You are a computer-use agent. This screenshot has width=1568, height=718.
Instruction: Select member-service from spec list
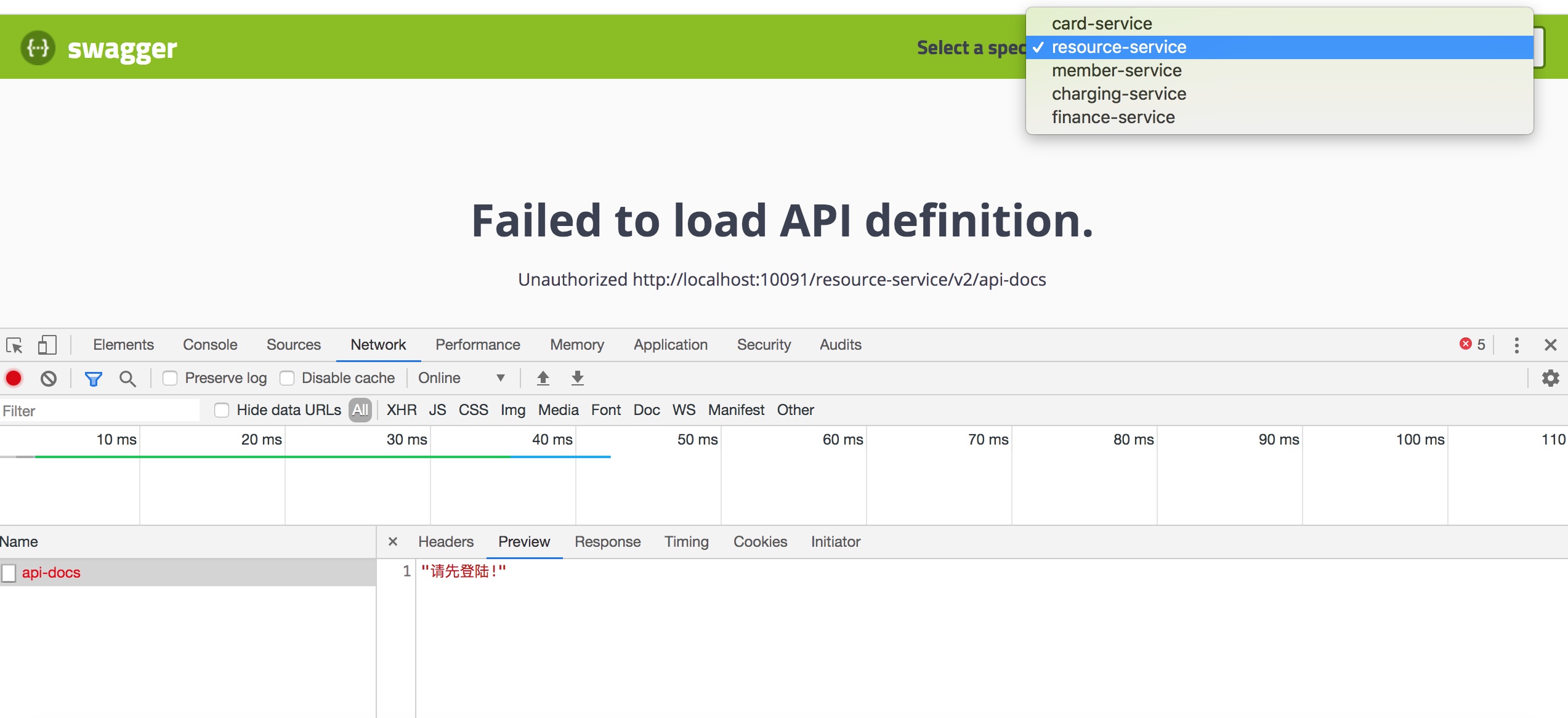(1116, 71)
